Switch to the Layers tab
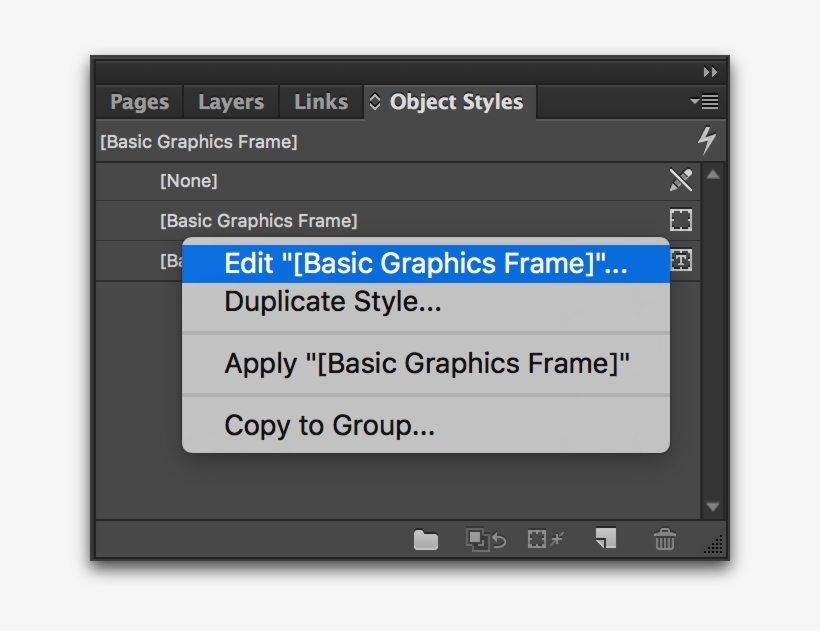820x631 pixels. coord(230,101)
